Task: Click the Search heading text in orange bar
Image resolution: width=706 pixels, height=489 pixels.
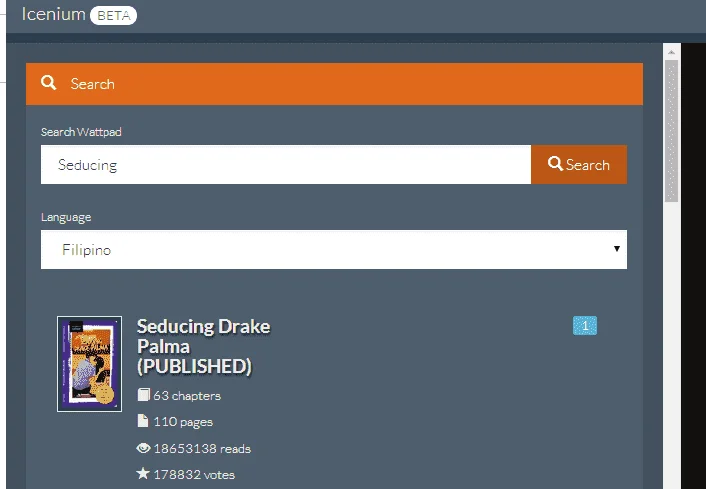Action: 92,84
